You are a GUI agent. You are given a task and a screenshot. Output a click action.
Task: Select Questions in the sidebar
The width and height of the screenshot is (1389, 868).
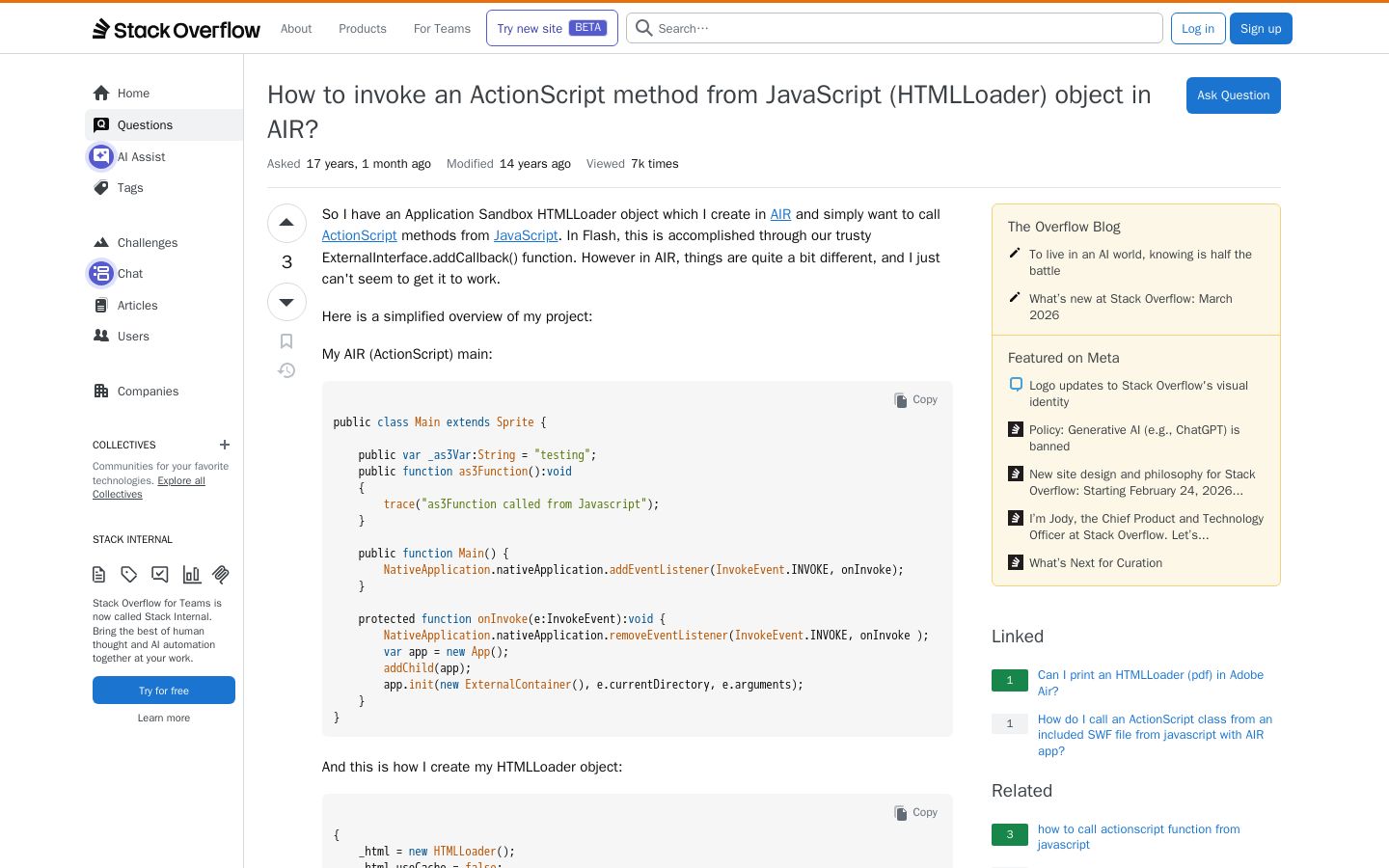(164, 124)
